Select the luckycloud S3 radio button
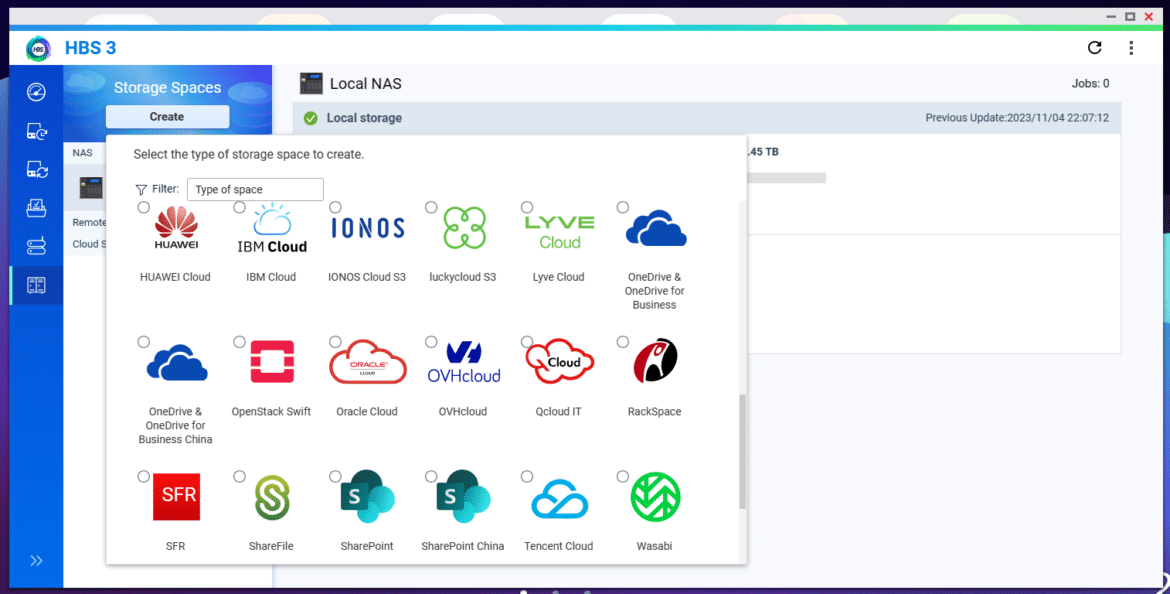The height and width of the screenshot is (594, 1170). click(431, 207)
